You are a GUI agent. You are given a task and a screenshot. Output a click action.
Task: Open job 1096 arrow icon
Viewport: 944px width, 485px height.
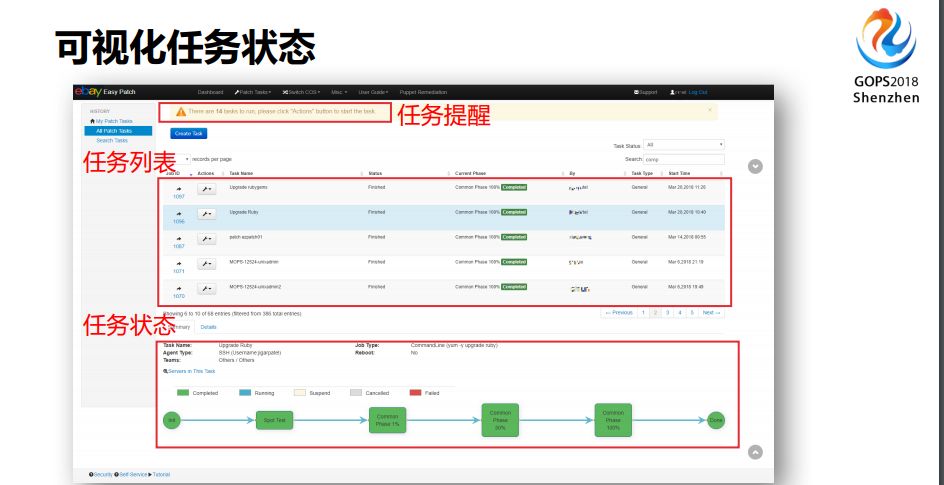[179, 214]
